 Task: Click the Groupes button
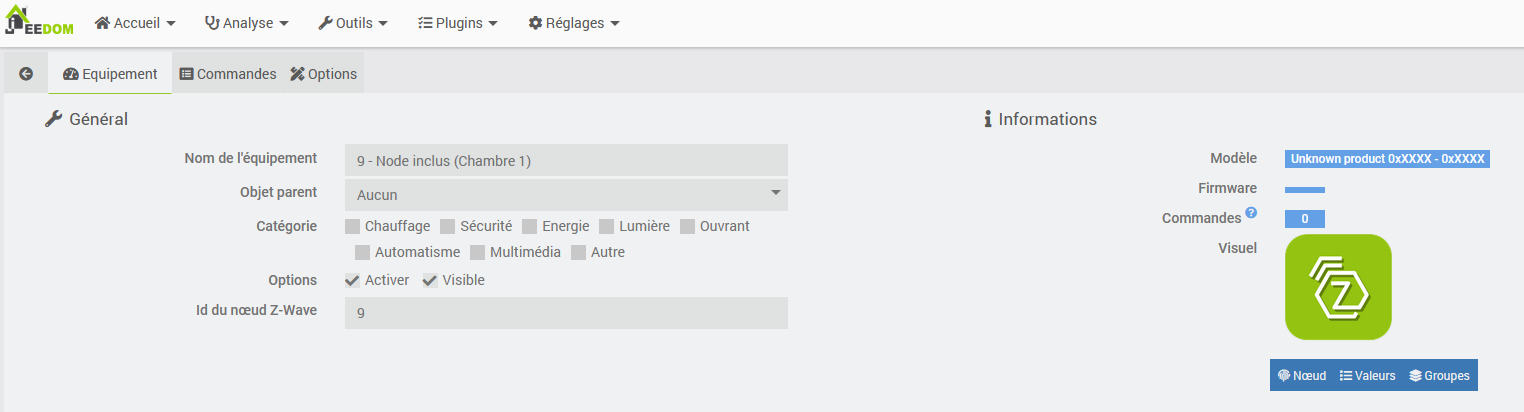click(x=1439, y=376)
